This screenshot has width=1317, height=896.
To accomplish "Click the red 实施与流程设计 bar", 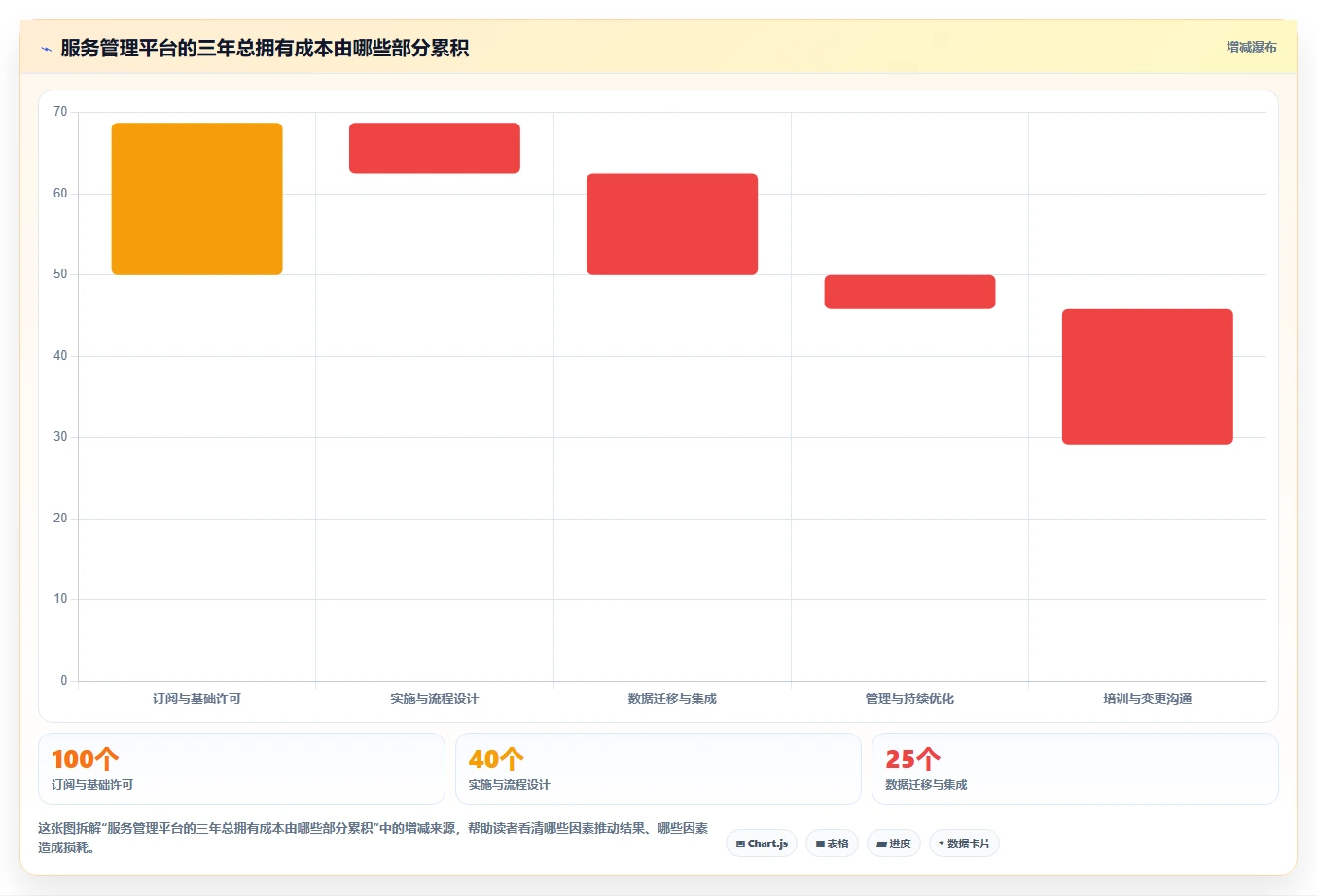I will click(x=435, y=148).
